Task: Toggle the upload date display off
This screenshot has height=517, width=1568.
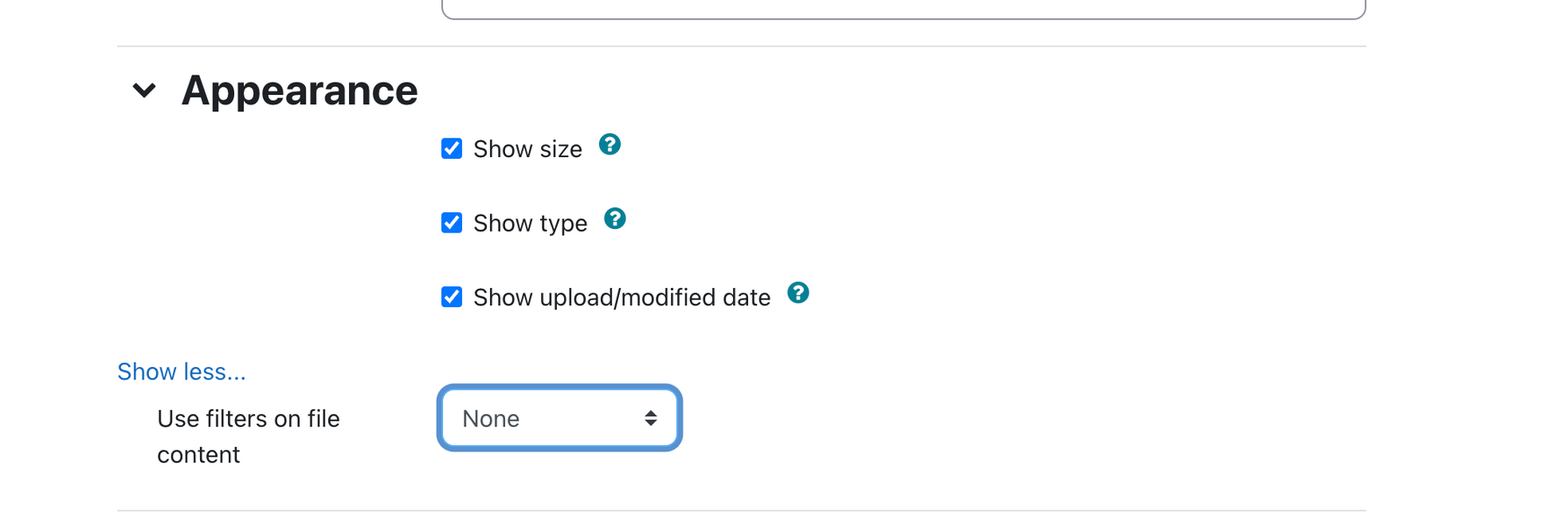Action: 452,297
